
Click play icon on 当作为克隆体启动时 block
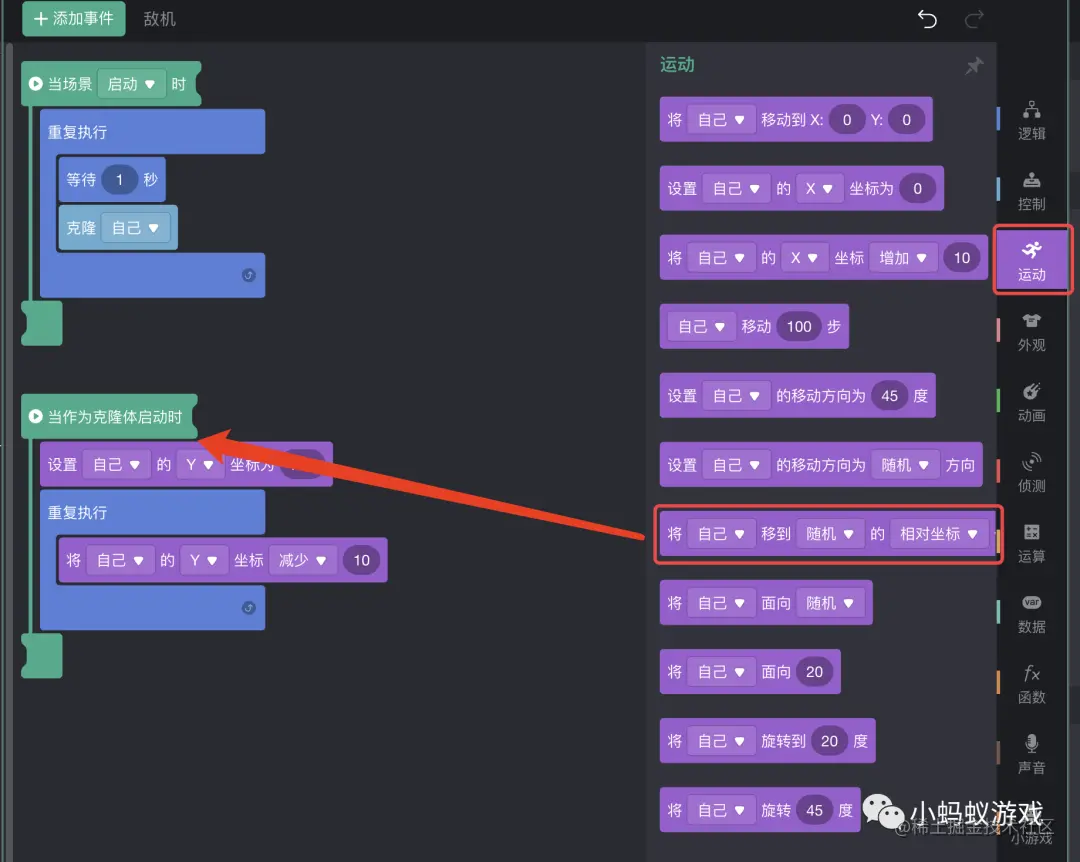(x=36, y=417)
